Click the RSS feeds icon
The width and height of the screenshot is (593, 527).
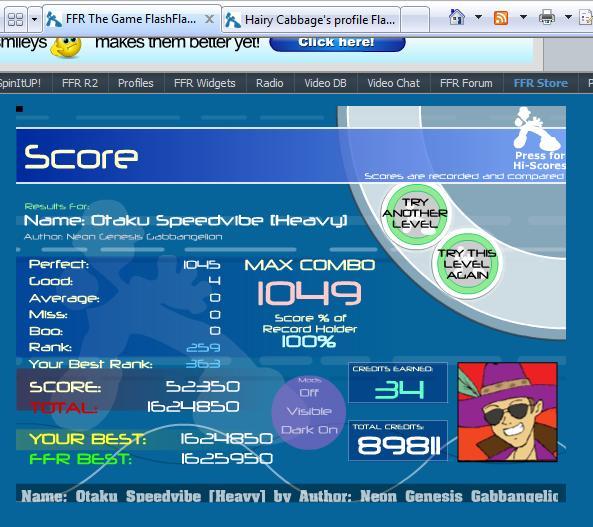click(x=501, y=17)
